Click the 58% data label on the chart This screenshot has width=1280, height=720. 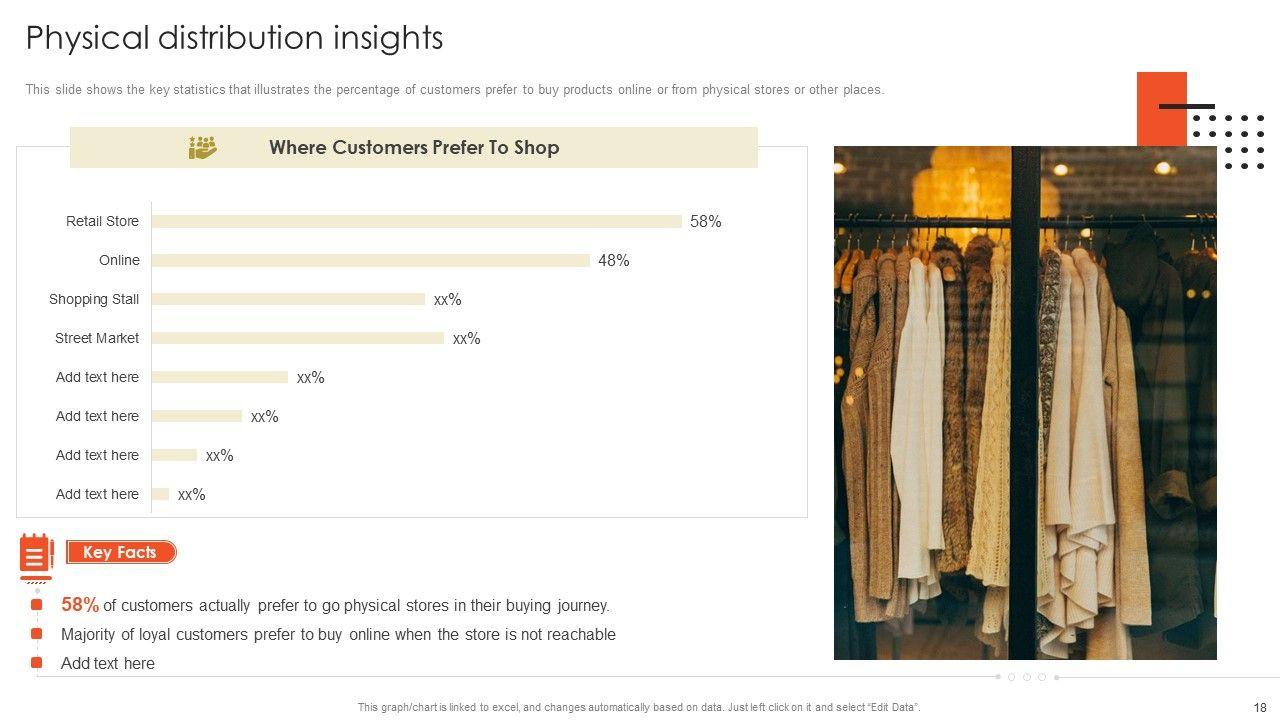point(705,222)
